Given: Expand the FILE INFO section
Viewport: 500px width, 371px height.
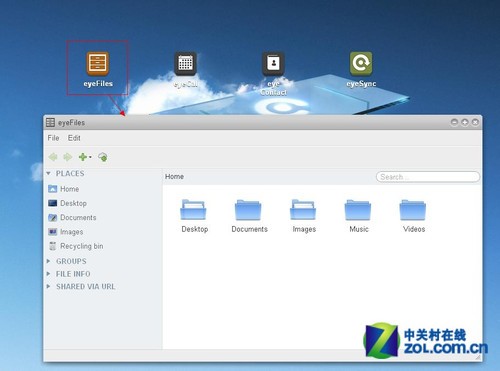Looking at the screenshot, I should point(49,274).
